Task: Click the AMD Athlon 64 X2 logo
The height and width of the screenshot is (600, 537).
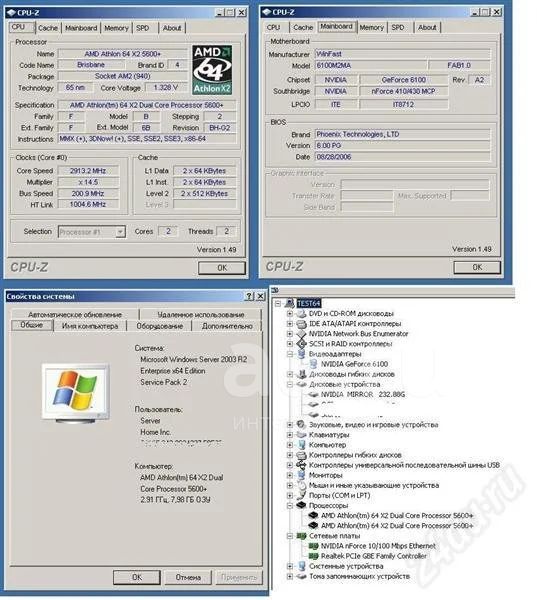Action: click(212, 70)
